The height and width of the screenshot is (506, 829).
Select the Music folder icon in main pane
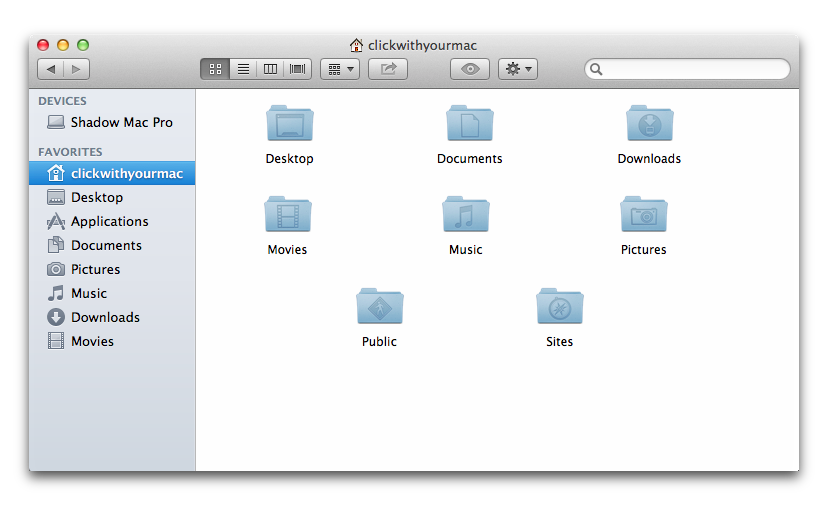point(466,214)
